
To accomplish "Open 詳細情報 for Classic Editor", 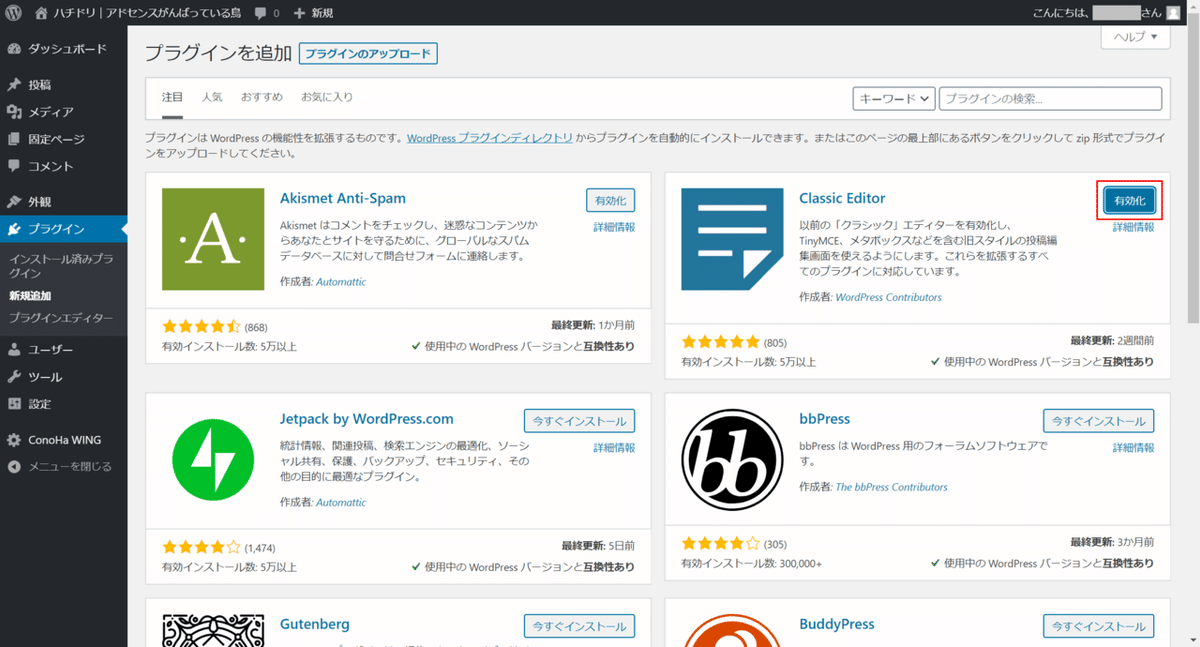I will (1133, 227).
